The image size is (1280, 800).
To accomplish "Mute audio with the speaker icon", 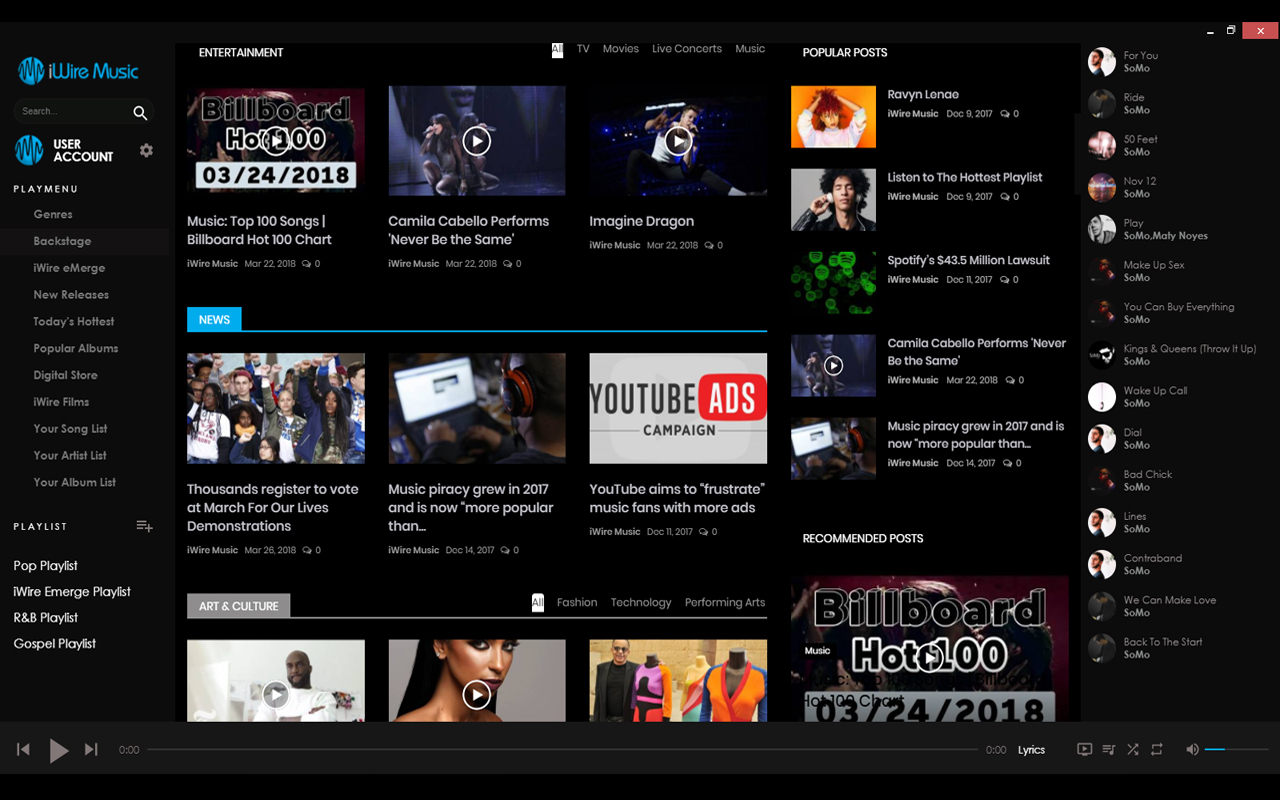I will tap(1192, 749).
